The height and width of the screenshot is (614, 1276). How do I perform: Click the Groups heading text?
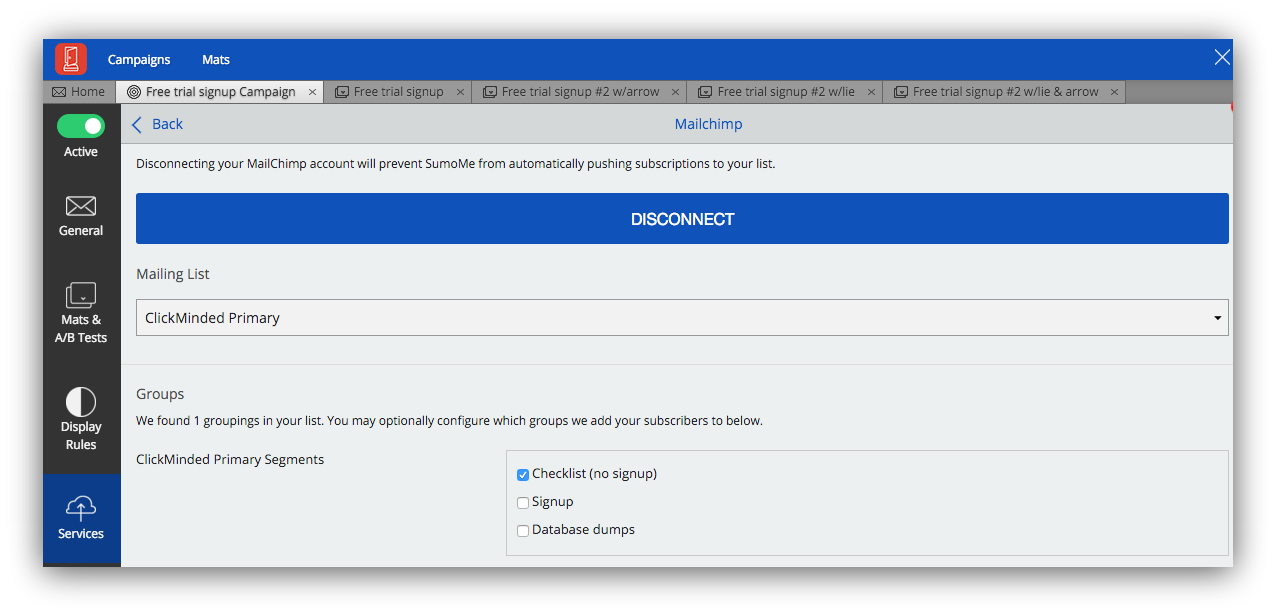160,394
